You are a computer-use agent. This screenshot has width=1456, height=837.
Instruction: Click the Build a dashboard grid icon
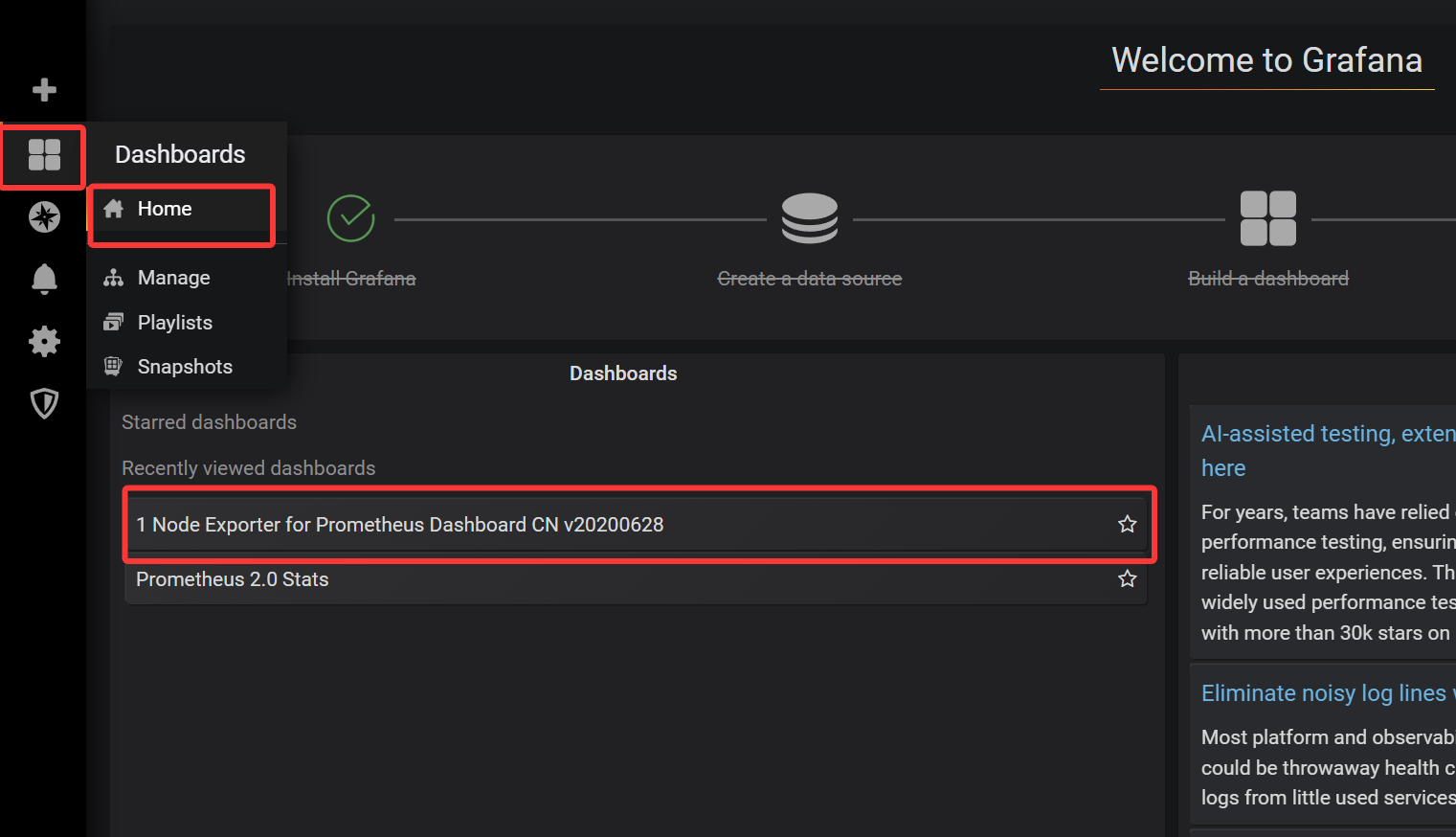click(x=1268, y=218)
